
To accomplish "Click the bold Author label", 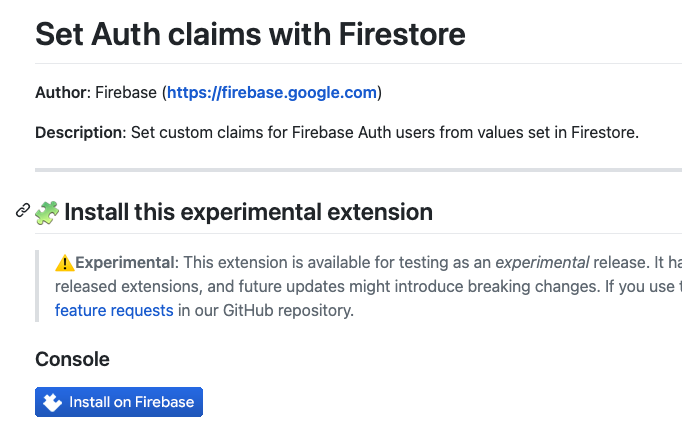I will tap(63, 93).
